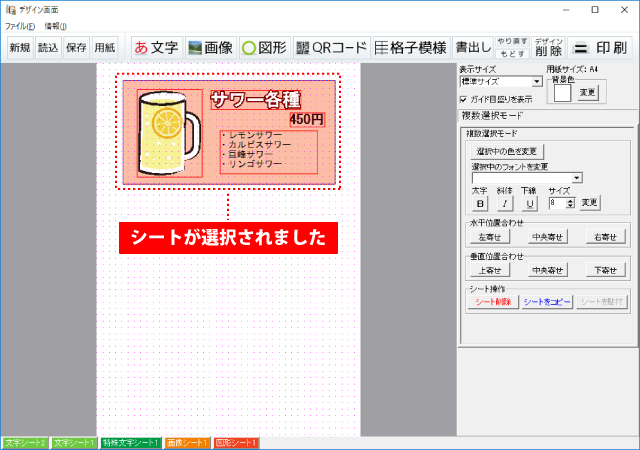Add a 格子模様 grid pattern

click(411, 48)
